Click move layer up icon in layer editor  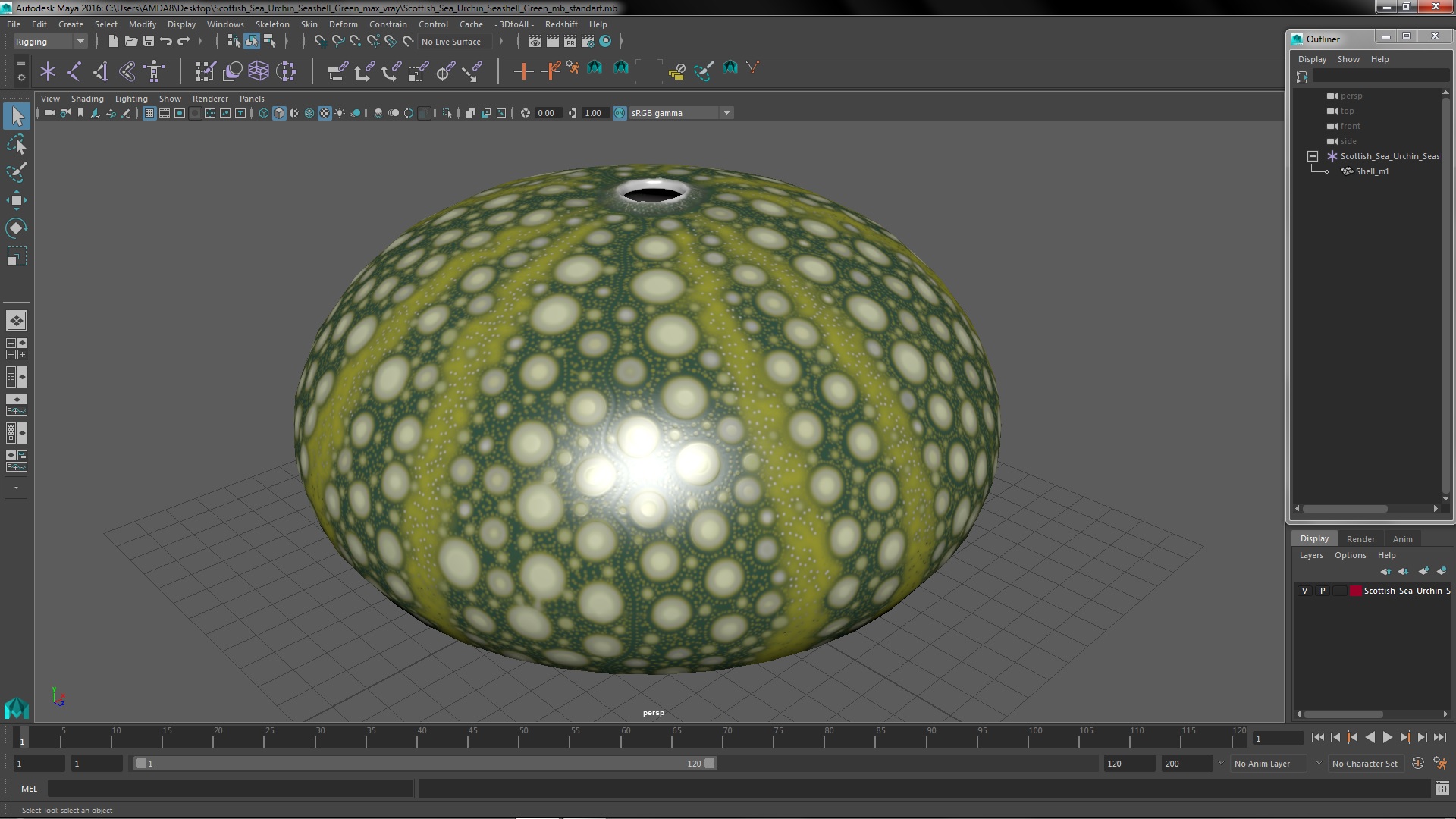tap(1385, 571)
